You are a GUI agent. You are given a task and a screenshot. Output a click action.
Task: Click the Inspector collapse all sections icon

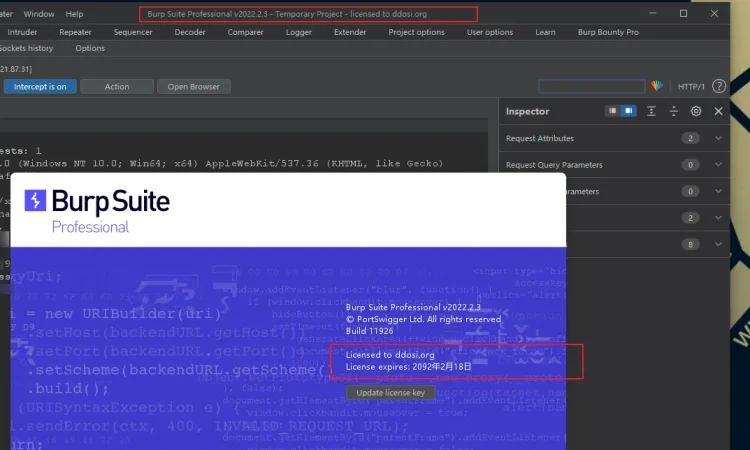[673, 111]
